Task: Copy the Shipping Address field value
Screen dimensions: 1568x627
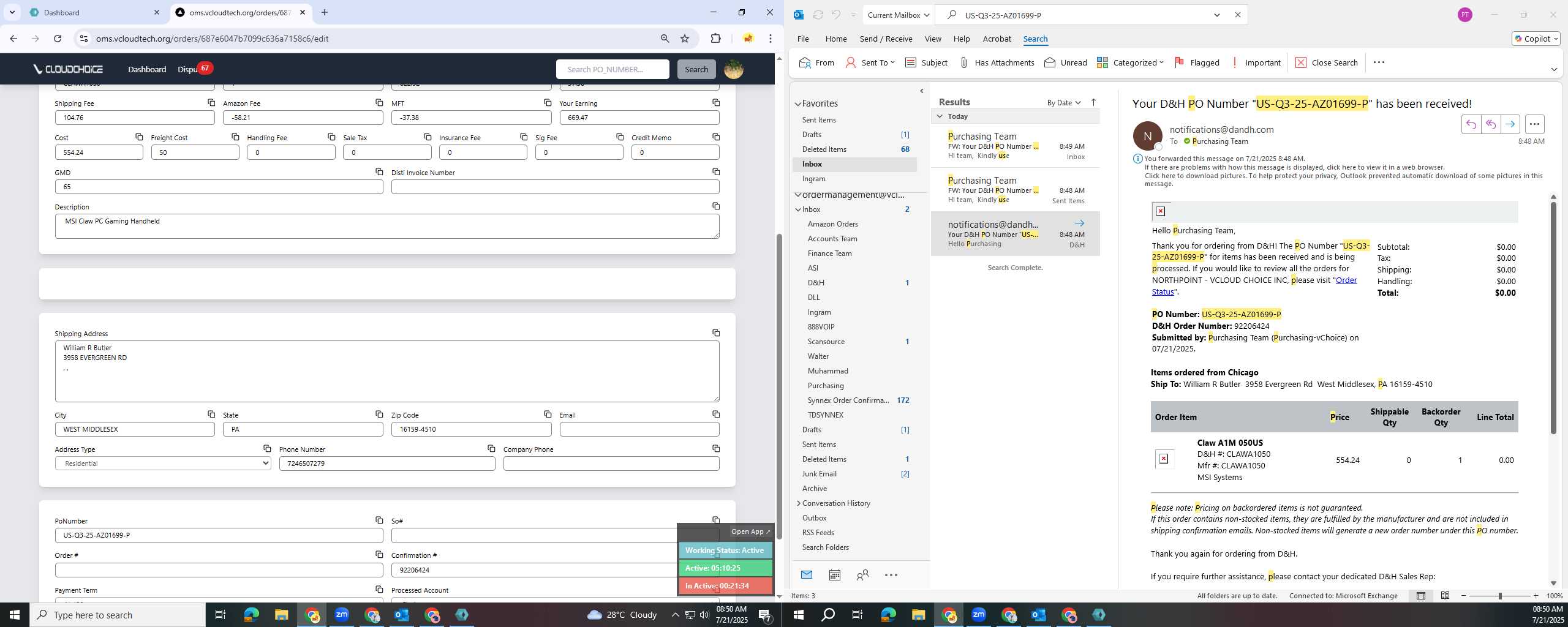Action: pyautogui.click(x=715, y=333)
